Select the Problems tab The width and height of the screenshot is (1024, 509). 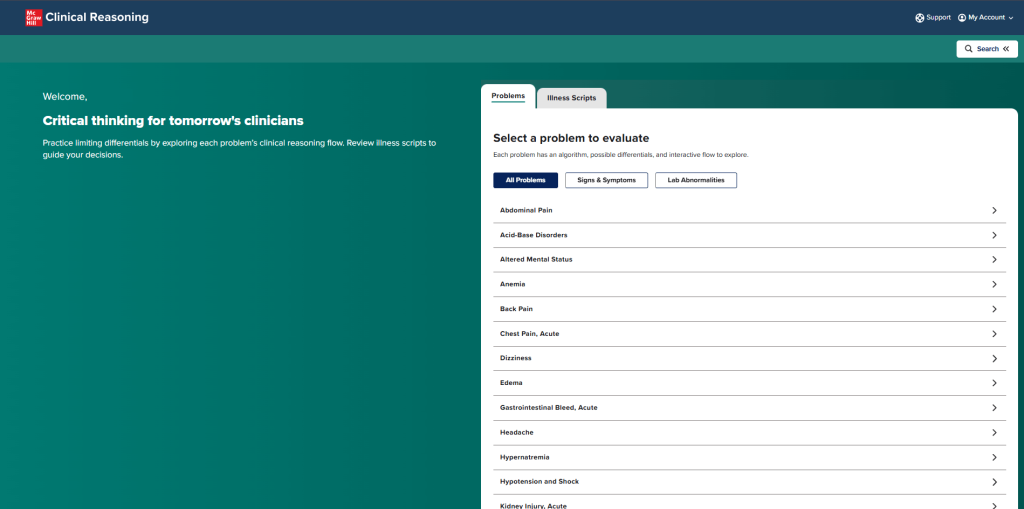pyautogui.click(x=508, y=96)
